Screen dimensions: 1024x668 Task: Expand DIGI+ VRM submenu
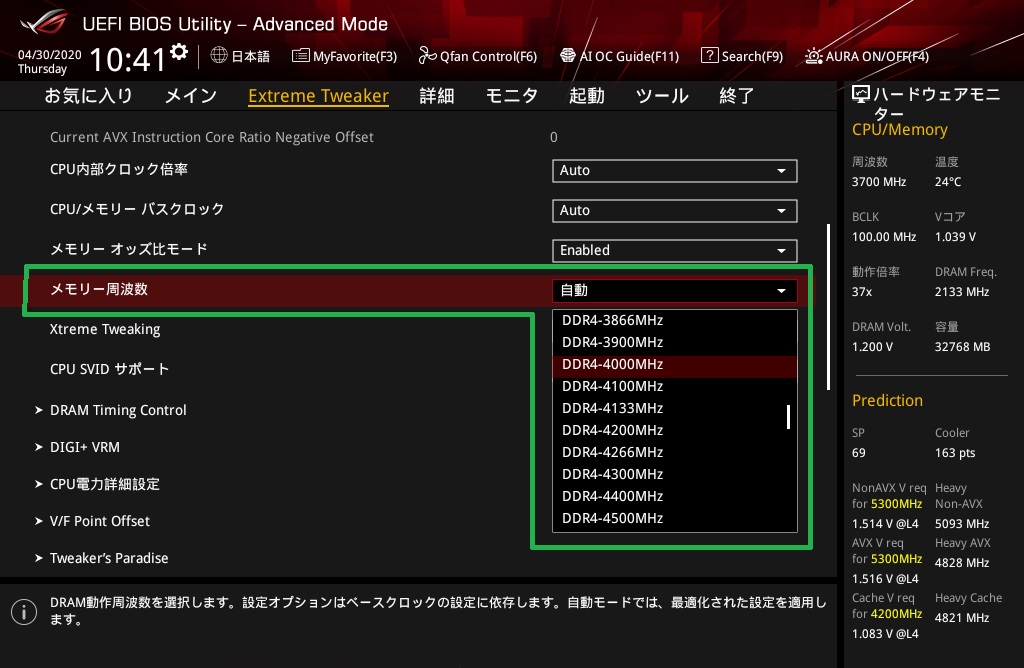pos(78,447)
